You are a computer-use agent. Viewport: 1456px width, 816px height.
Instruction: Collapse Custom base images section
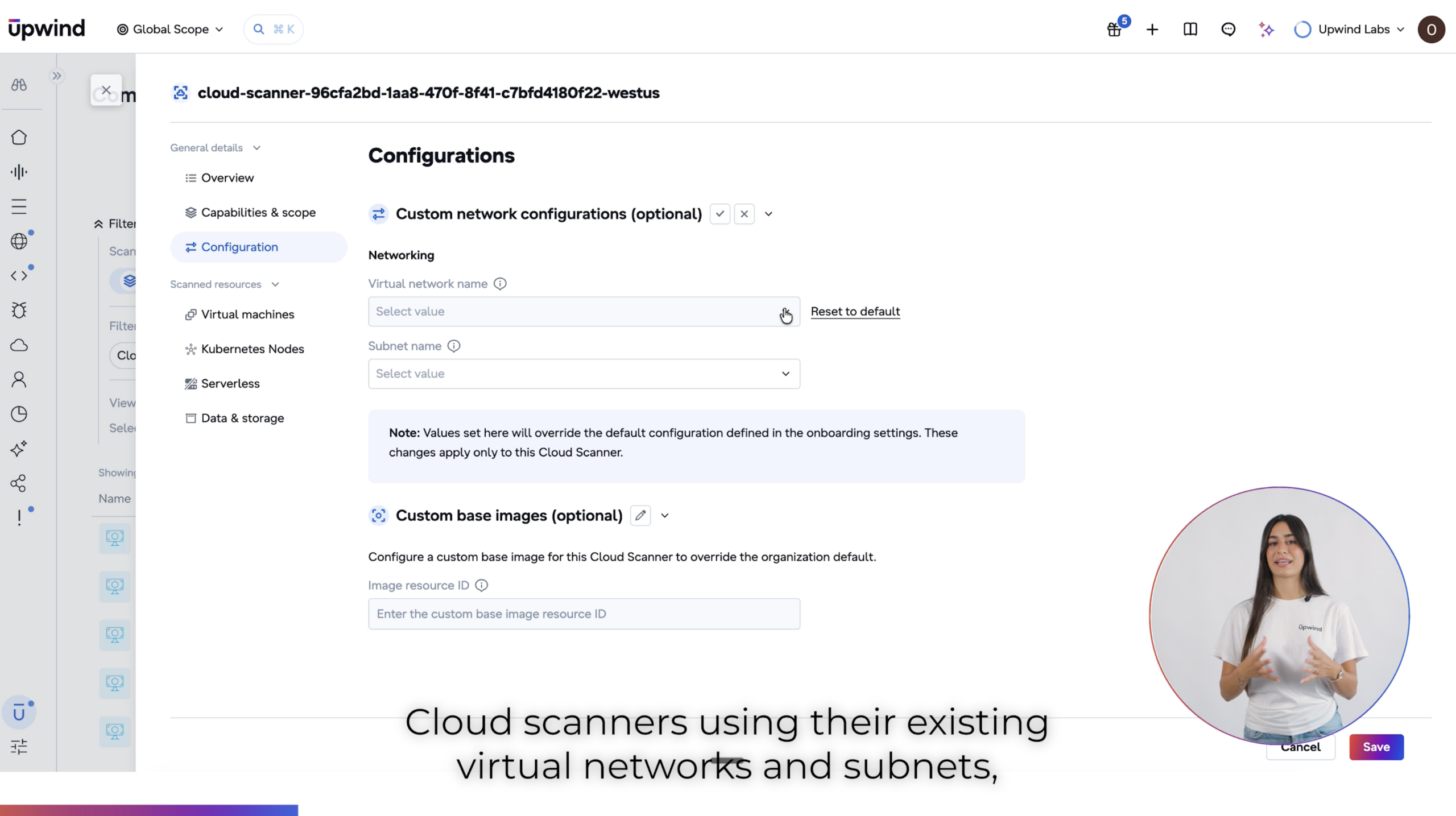tap(665, 516)
